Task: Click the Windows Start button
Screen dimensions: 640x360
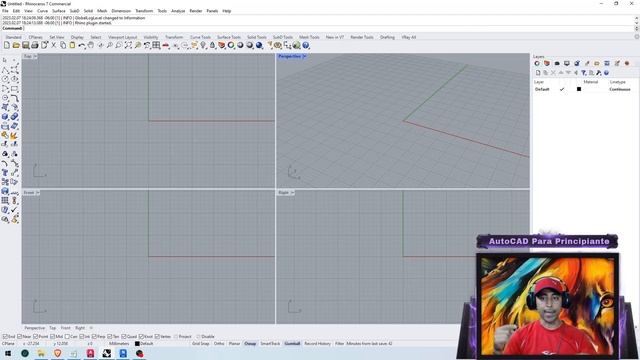Action: (8, 353)
